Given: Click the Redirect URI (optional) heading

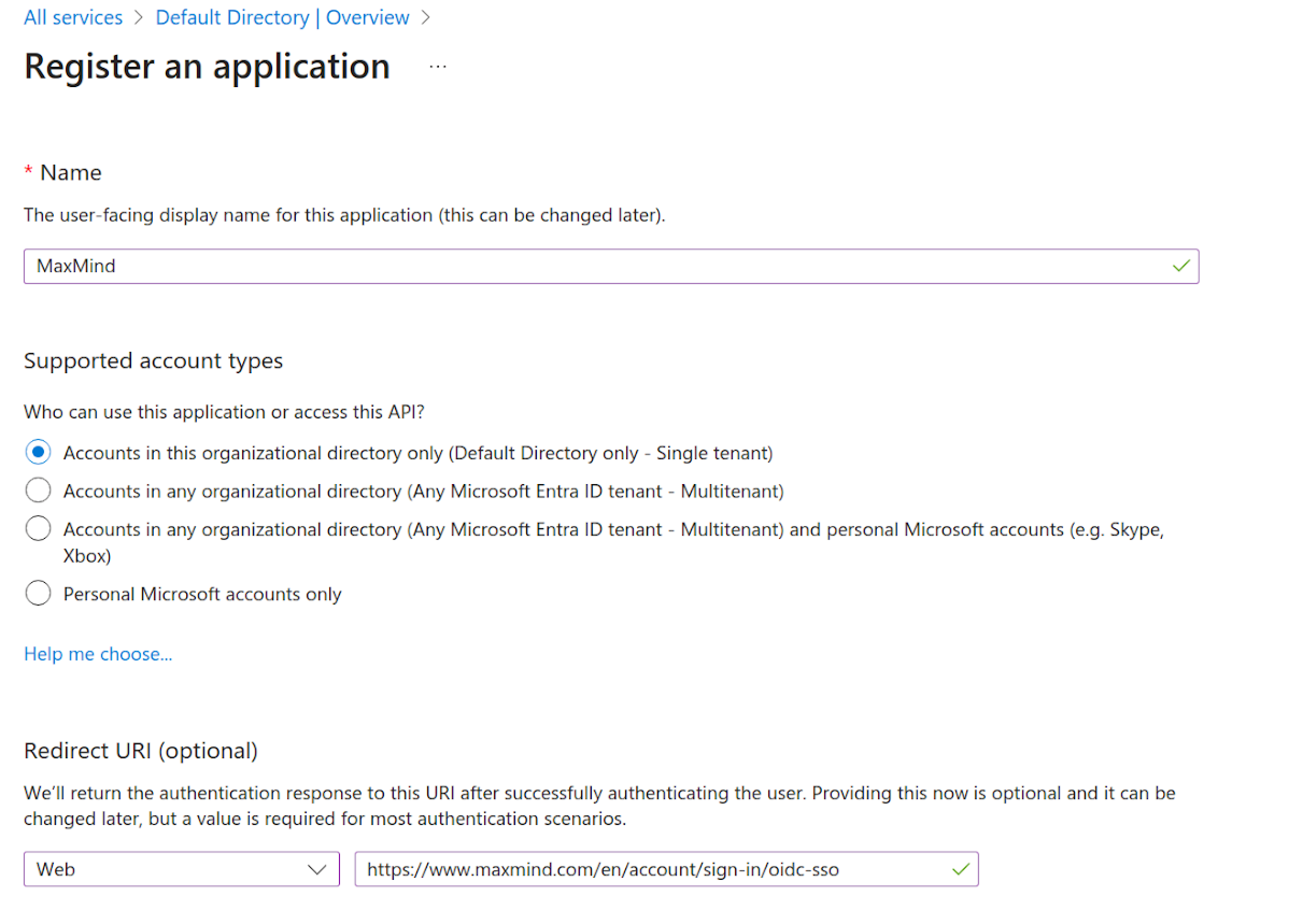Looking at the screenshot, I should 140,751.
